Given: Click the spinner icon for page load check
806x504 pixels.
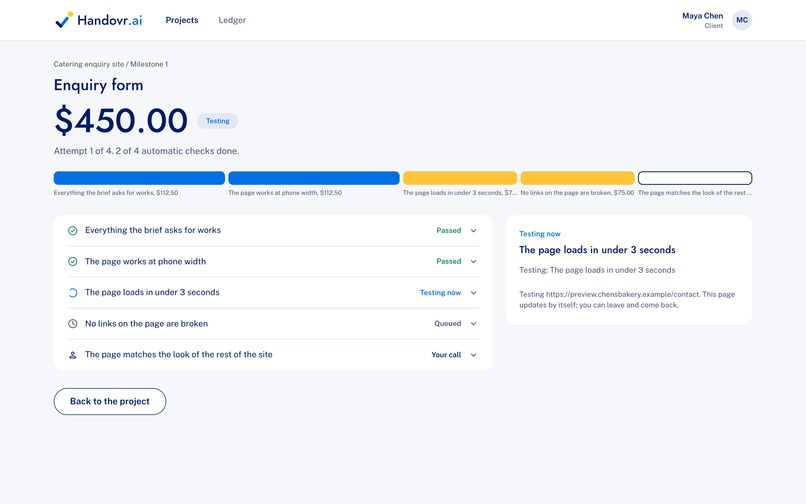Looking at the screenshot, I should (x=72, y=293).
